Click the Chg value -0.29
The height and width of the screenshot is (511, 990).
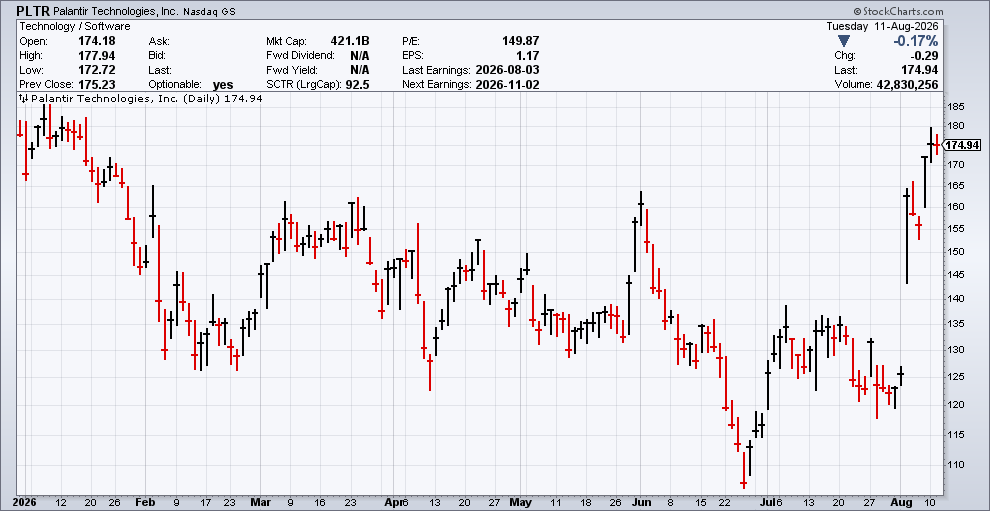[926, 56]
